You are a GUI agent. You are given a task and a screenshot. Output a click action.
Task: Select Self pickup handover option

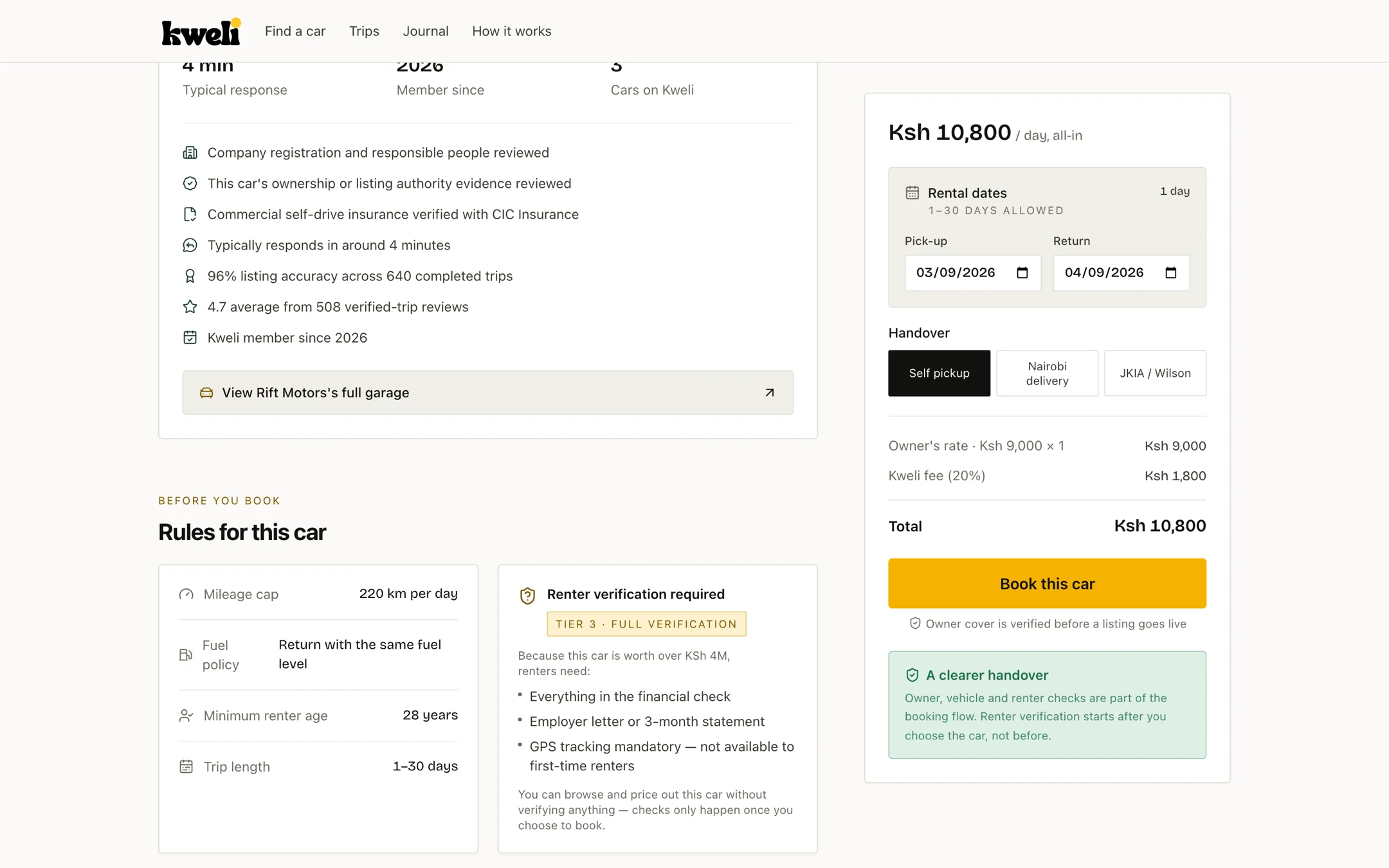[939, 373]
